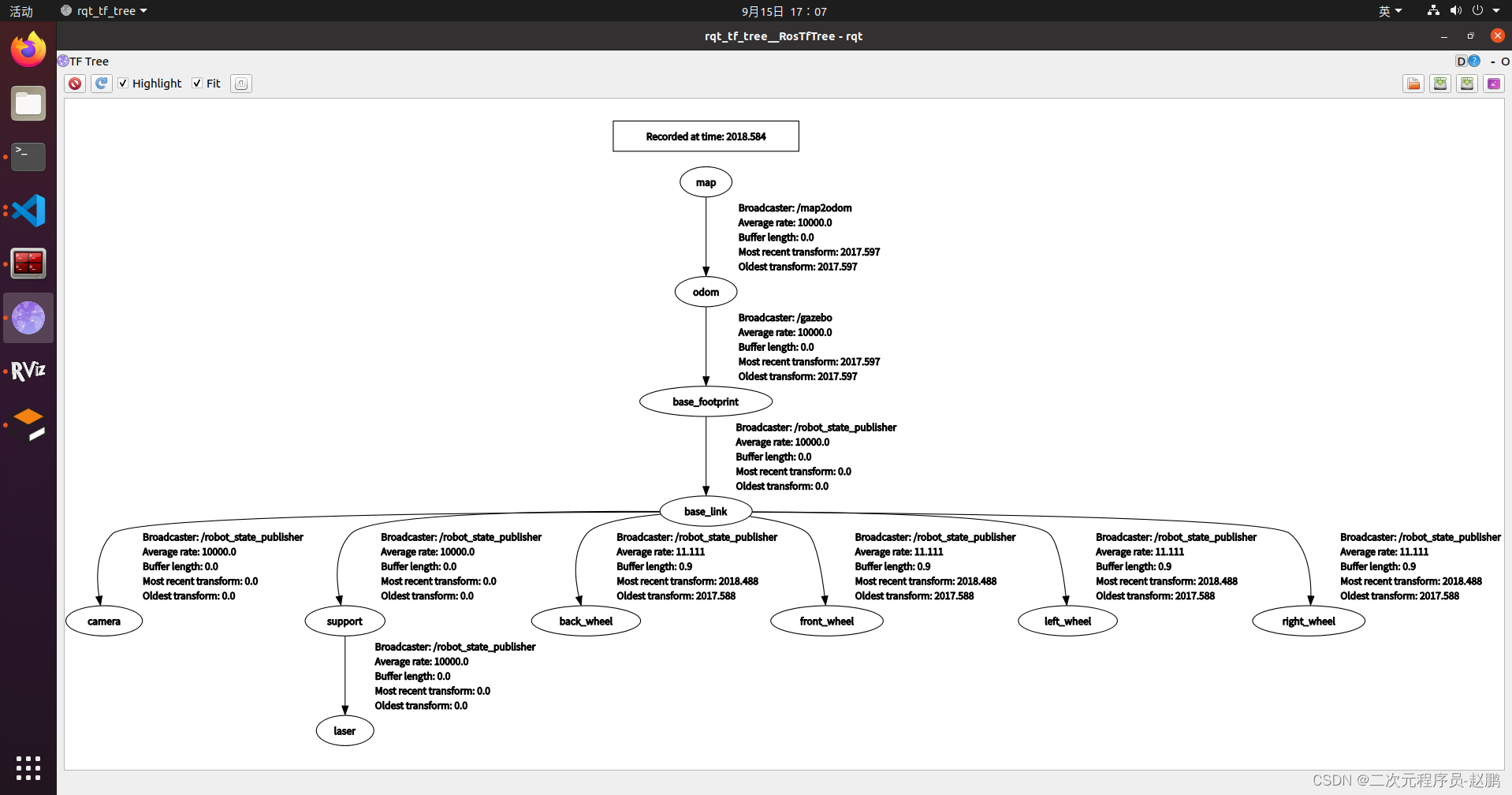Select the base_link node
This screenshot has width=1512, height=795.
(x=706, y=511)
